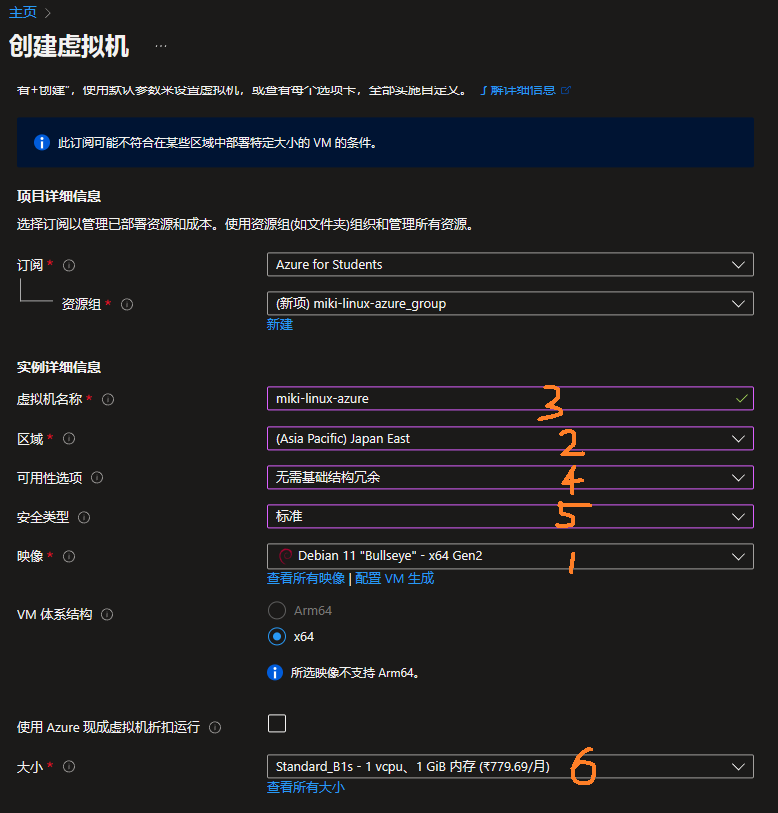778x813 pixels.
Task: Enable Azure 现成虚拟机折扣运行 checkbox
Action: coord(277,723)
